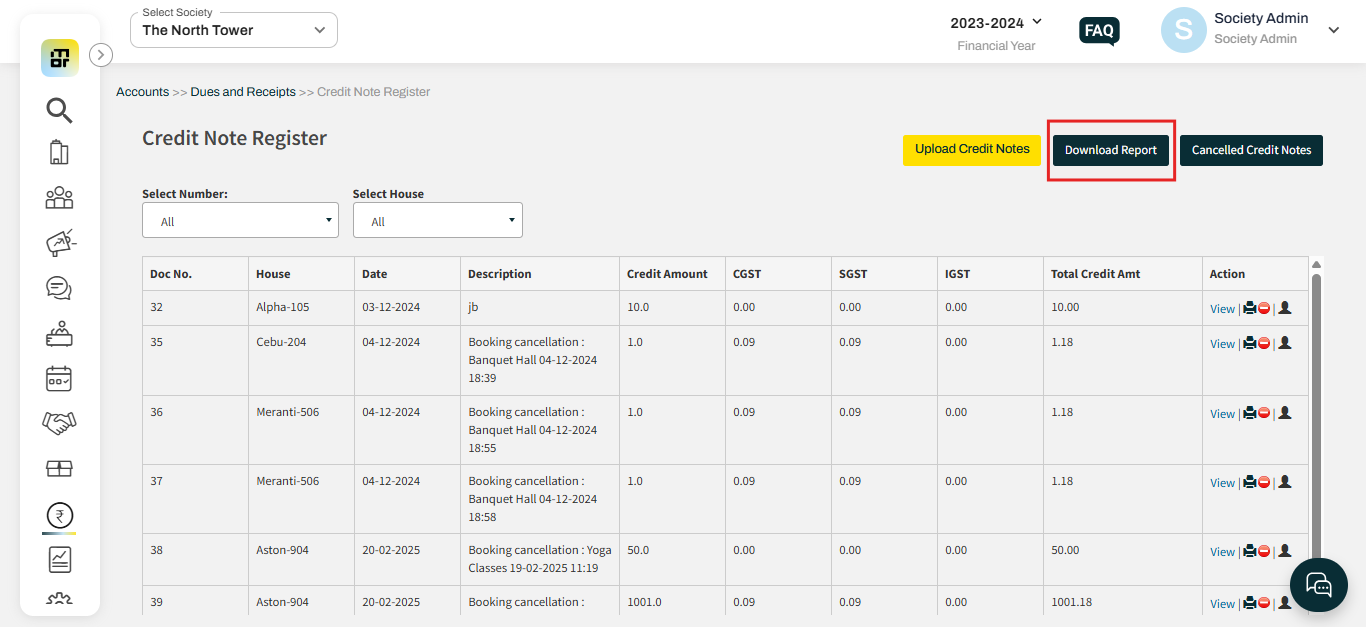1366x627 pixels.
Task: Click the Yoga Classes booking cancellation description
Action: 540,559
